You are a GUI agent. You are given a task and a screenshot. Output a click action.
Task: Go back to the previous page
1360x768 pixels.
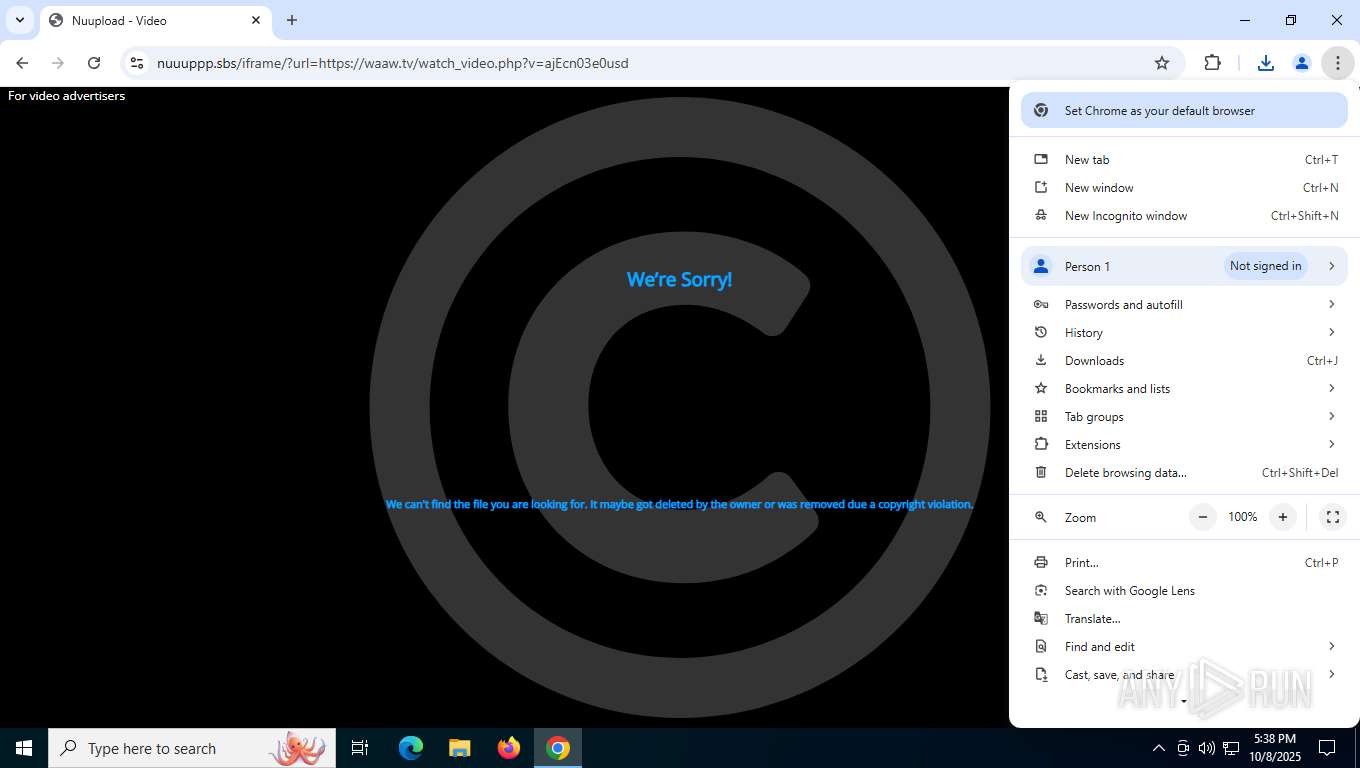[x=22, y=63]
